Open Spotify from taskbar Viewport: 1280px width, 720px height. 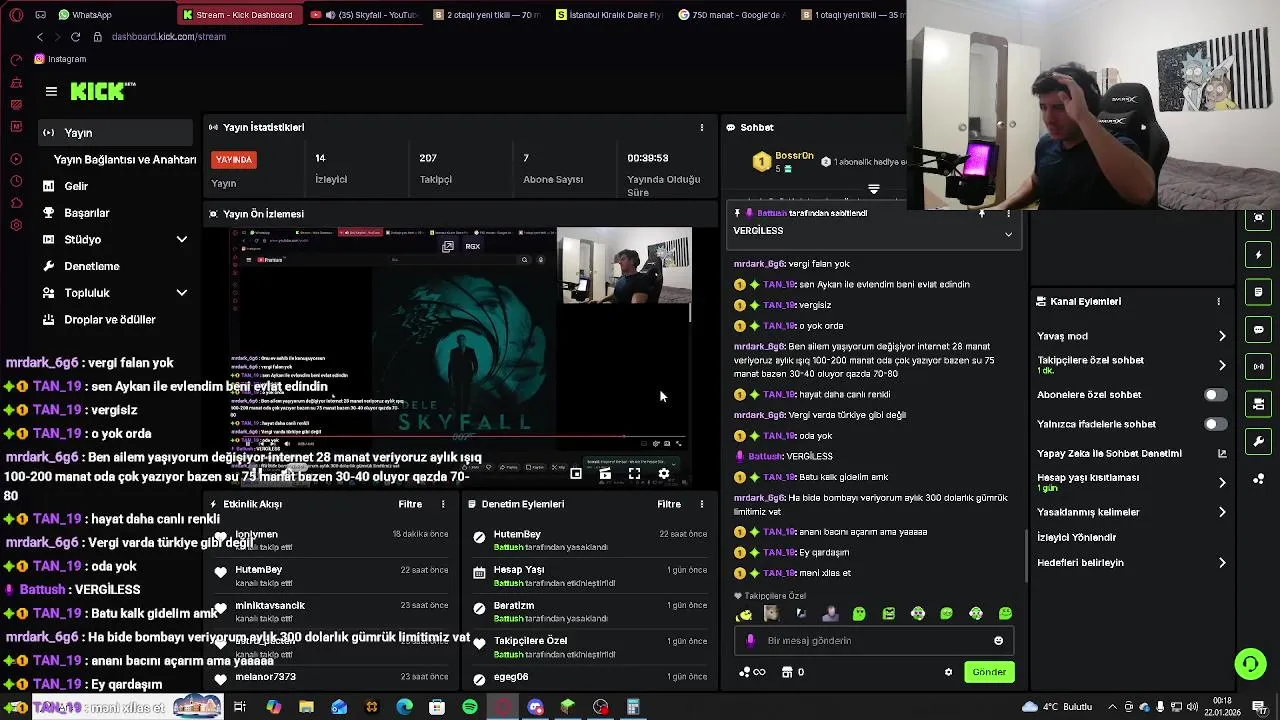(x=470, y=707)
